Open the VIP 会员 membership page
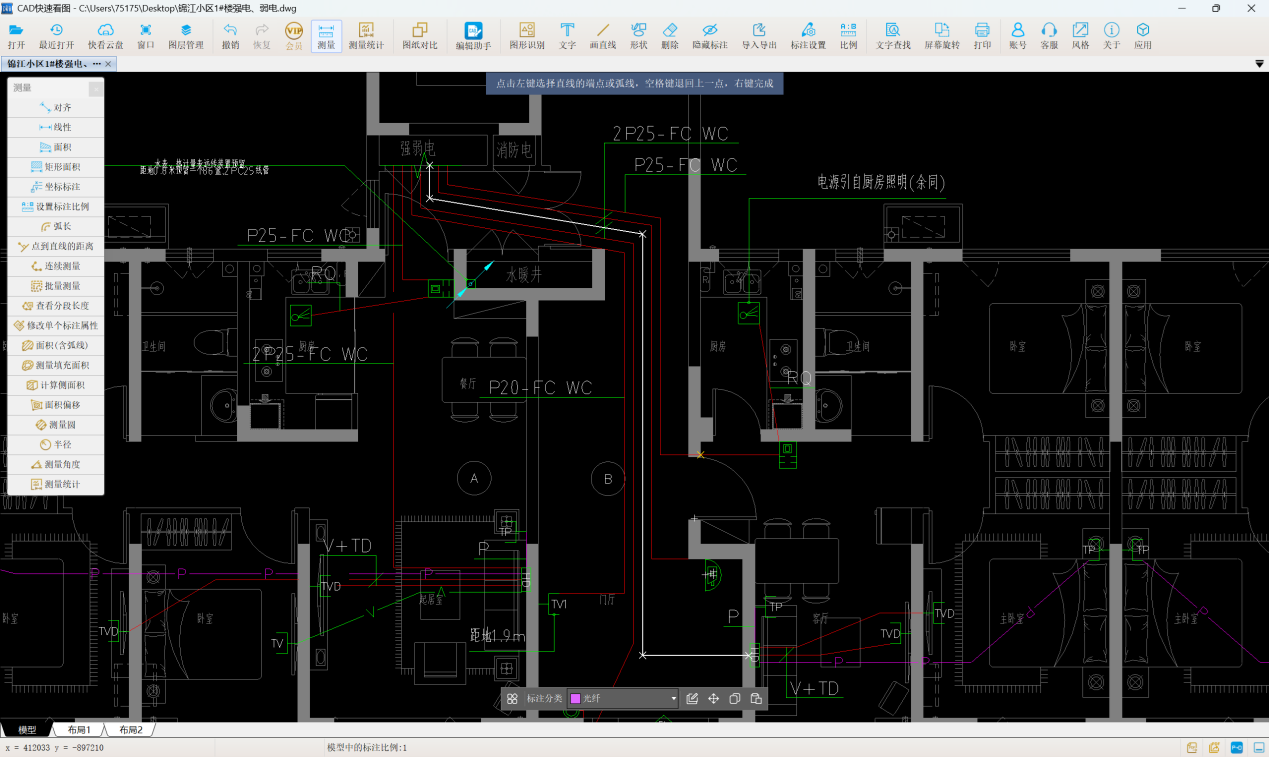 pyautogui.click(x=294, y=36)
